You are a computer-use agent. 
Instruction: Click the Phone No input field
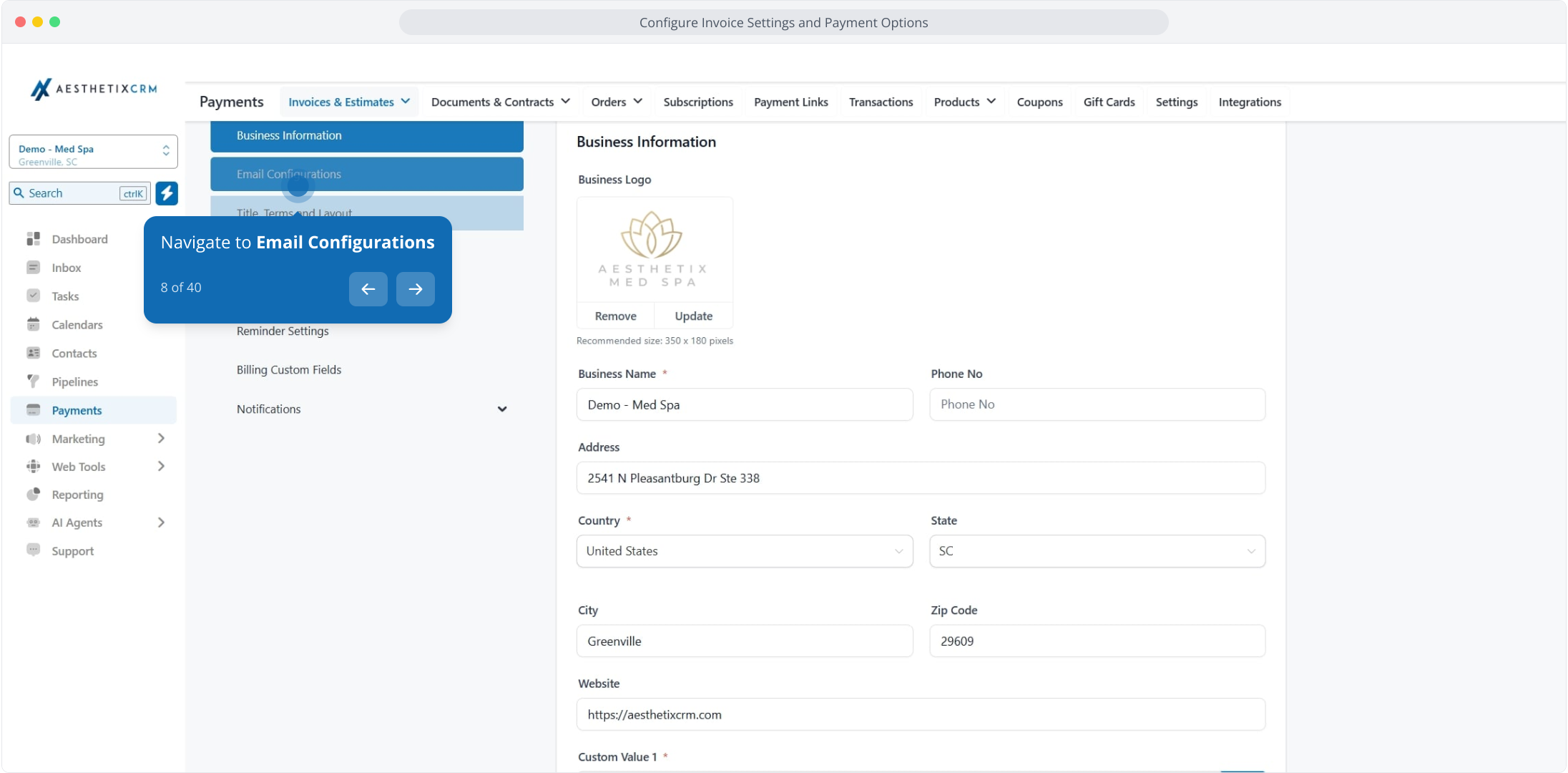1097,404
